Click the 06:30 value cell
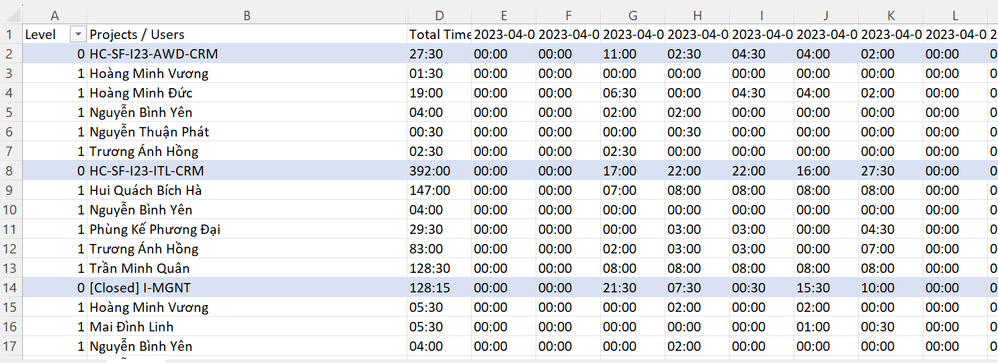 tap(633, 93)
